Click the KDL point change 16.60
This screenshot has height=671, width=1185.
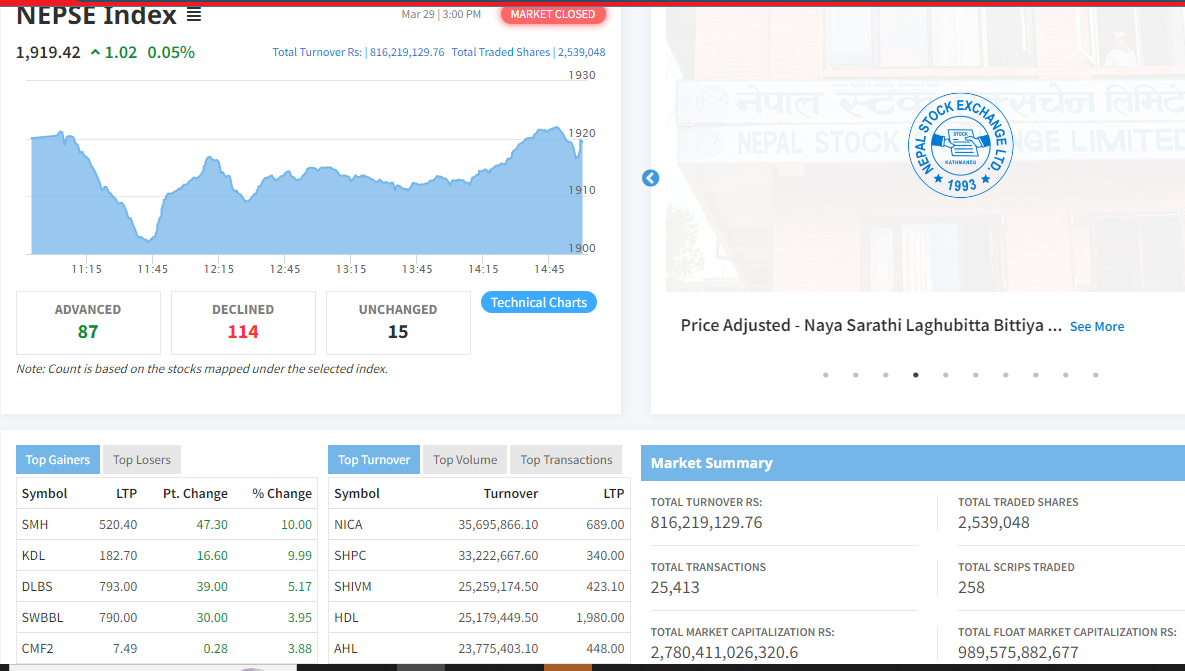click(212, 555)
